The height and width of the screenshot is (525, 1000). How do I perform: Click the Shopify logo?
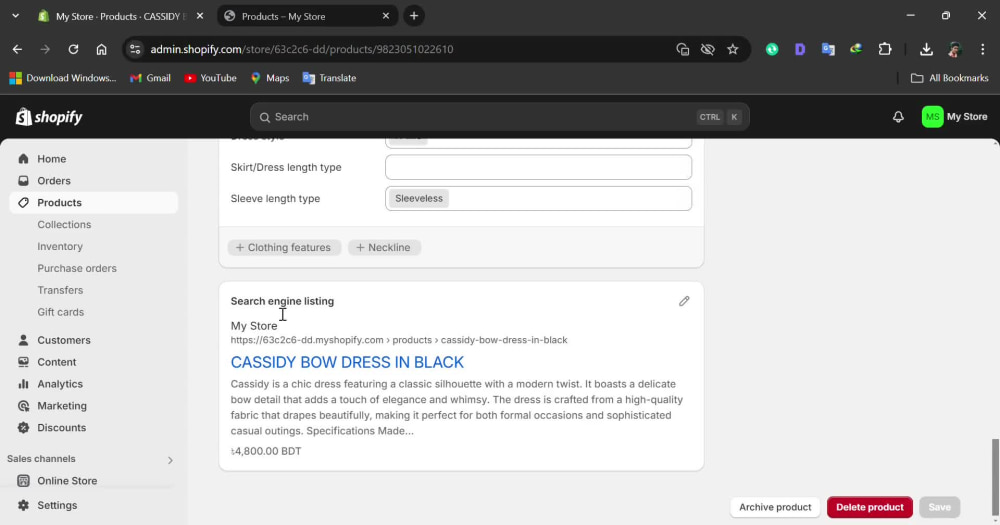coord(49,117)
